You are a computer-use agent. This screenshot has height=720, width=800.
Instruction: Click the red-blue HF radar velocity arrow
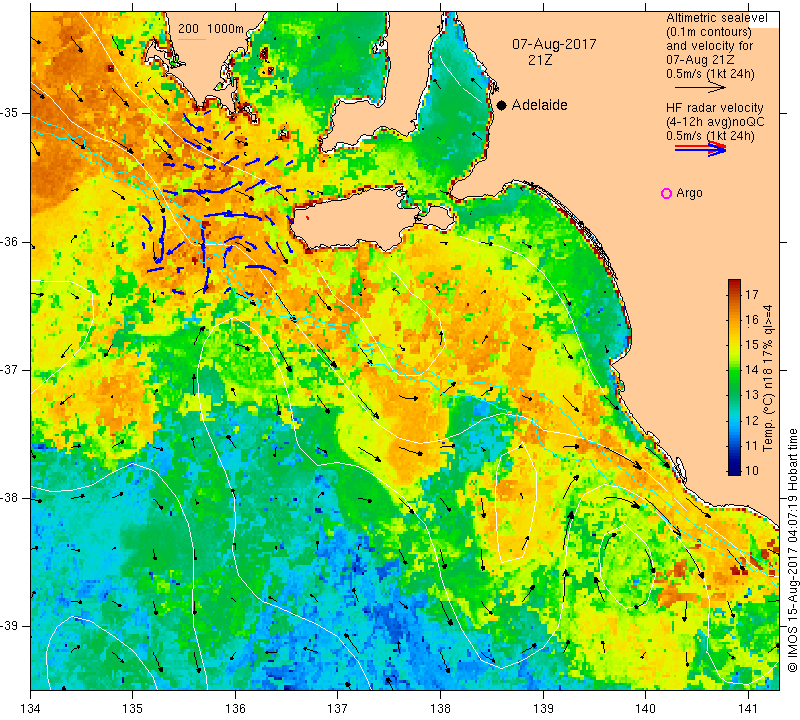point(700,149)
